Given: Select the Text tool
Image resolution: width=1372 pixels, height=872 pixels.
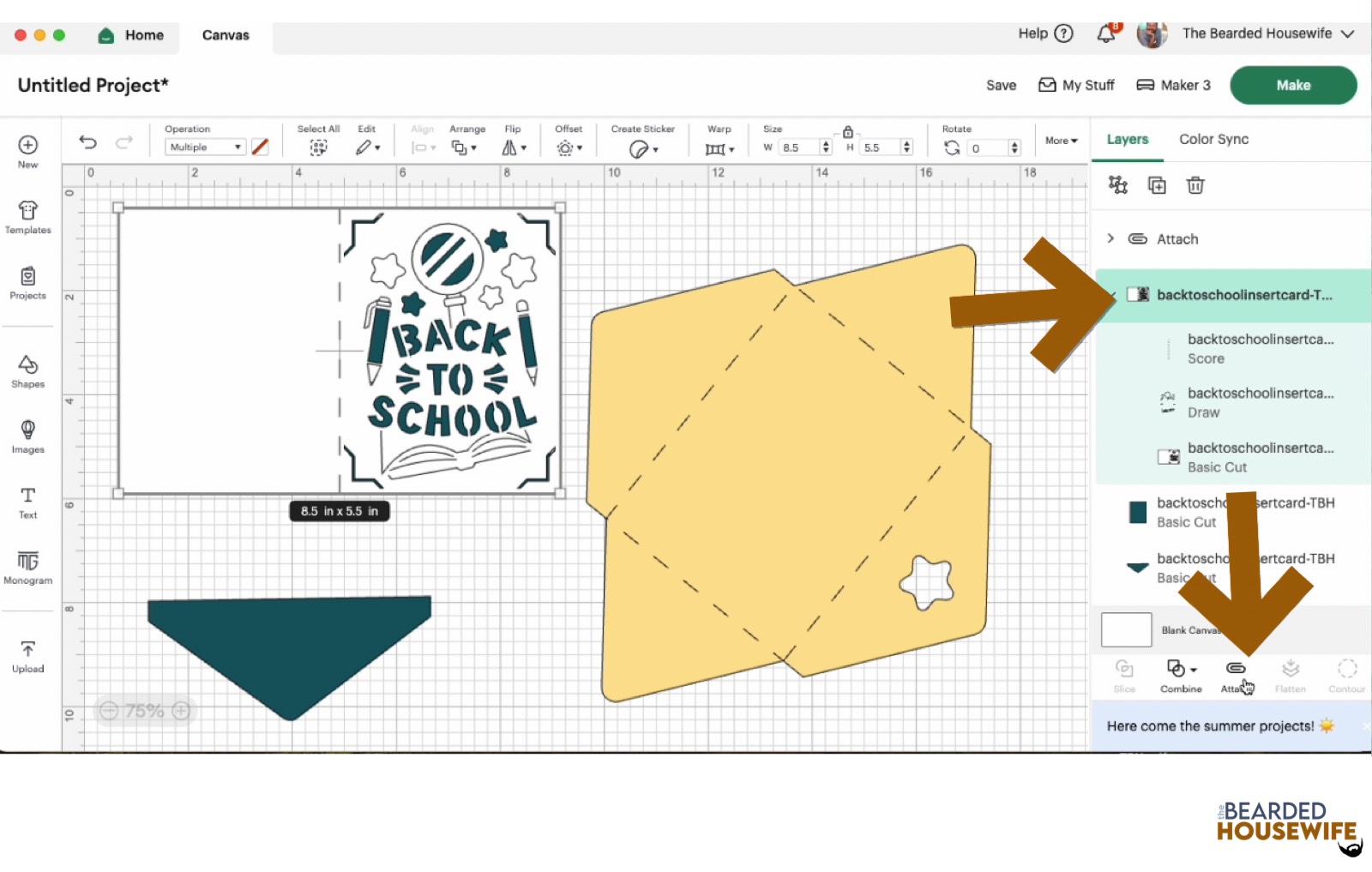Looking at the screenshot, I should (x=27, y=502).
